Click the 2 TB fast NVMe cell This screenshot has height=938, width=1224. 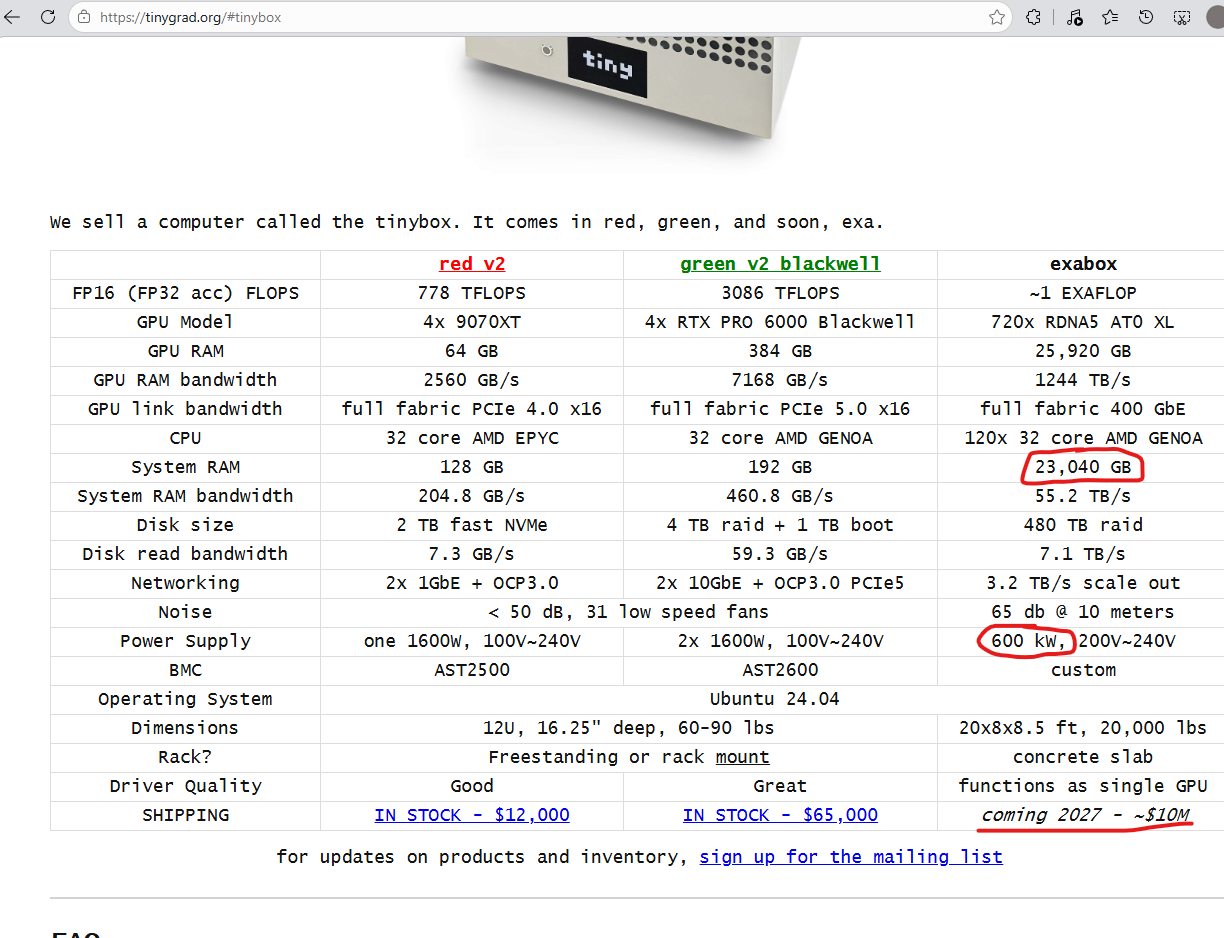(472, 525)
